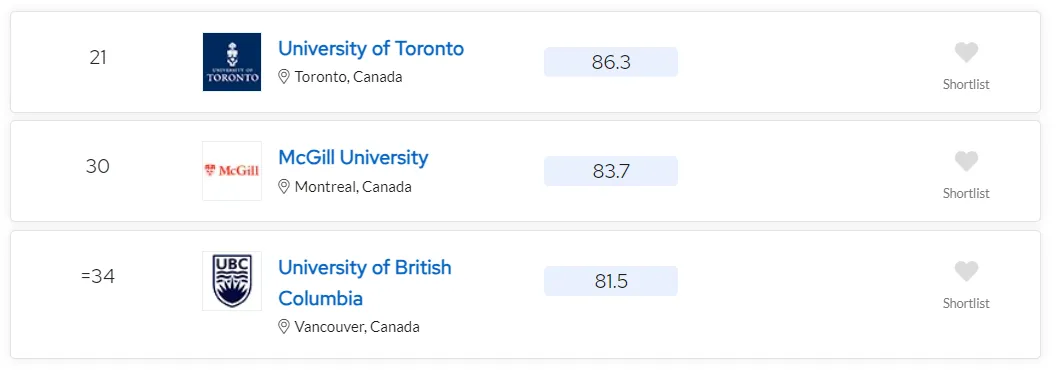Viewport: 1056px width, 371px height.
Task: Open the University of British Columbia link
Action: 364,283
